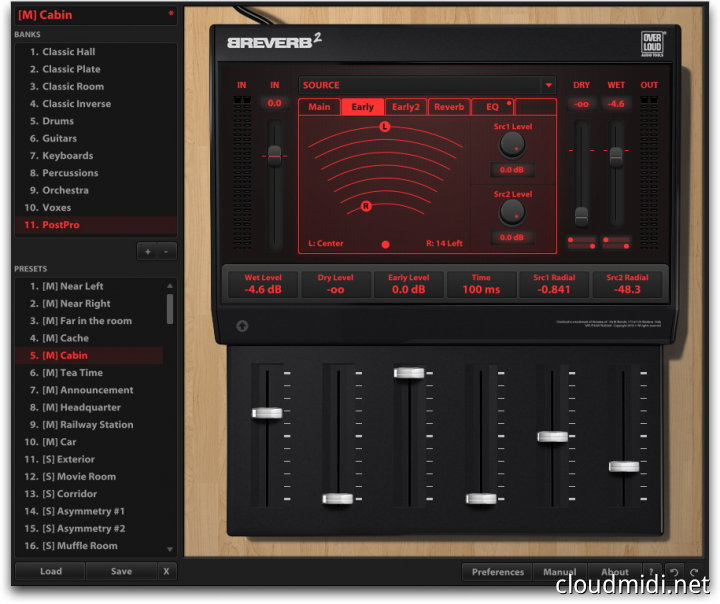Select bank 7. Keyboards
The height and width of the screenshot is (604, 720).
point(96,156)
